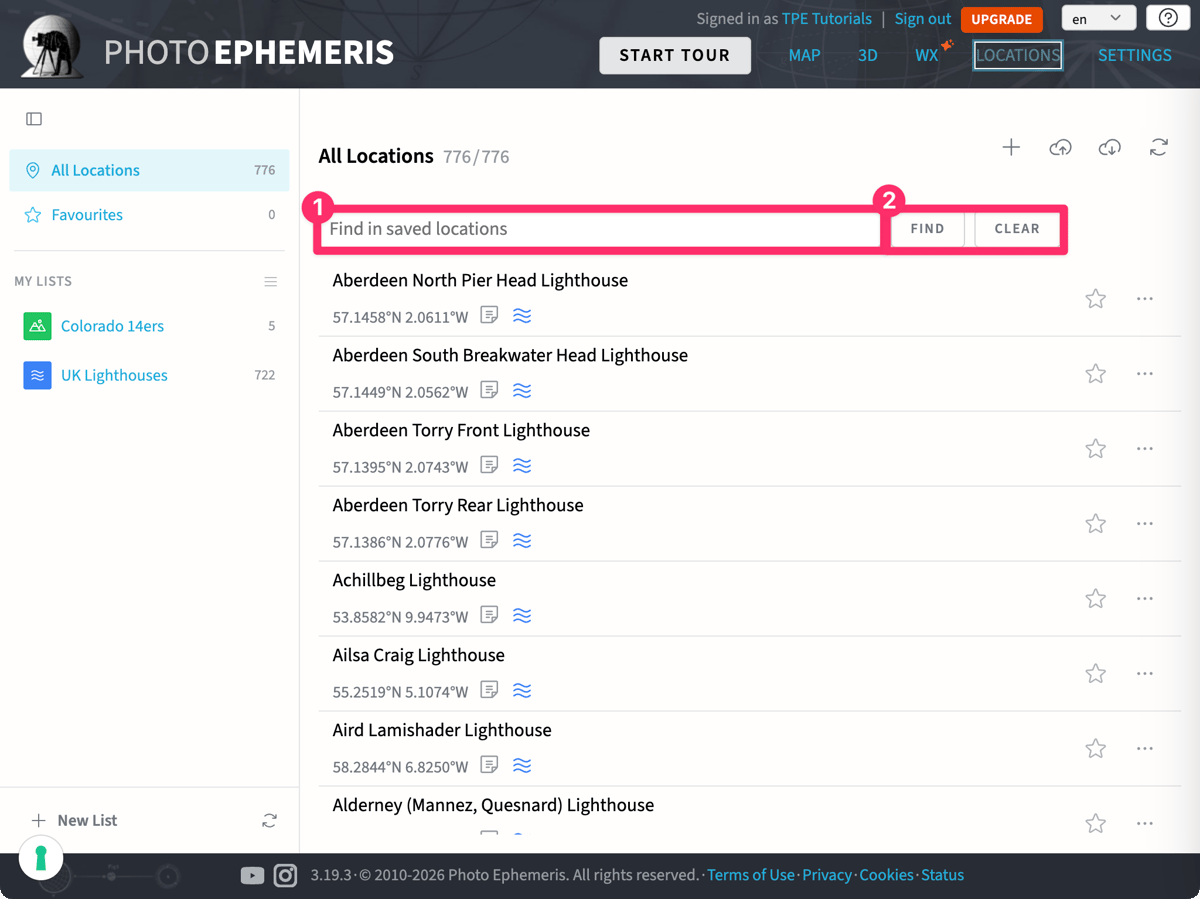Open more options for Alderney Lighthouse
Image resolution: width=1200 pixels, height=899 pixels.
[1145, 823]
